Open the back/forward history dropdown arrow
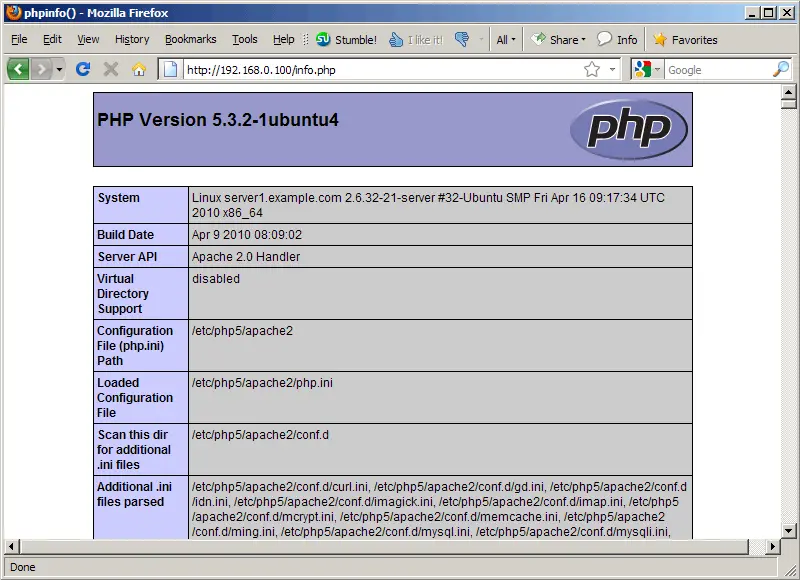Viewport: 800px width, 580px height. tap(59, 69)
